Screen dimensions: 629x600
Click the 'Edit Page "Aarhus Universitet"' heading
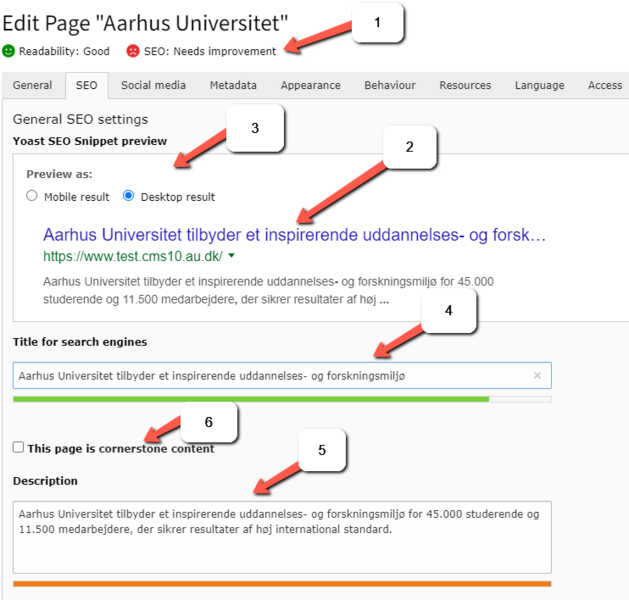coord(145,23)
